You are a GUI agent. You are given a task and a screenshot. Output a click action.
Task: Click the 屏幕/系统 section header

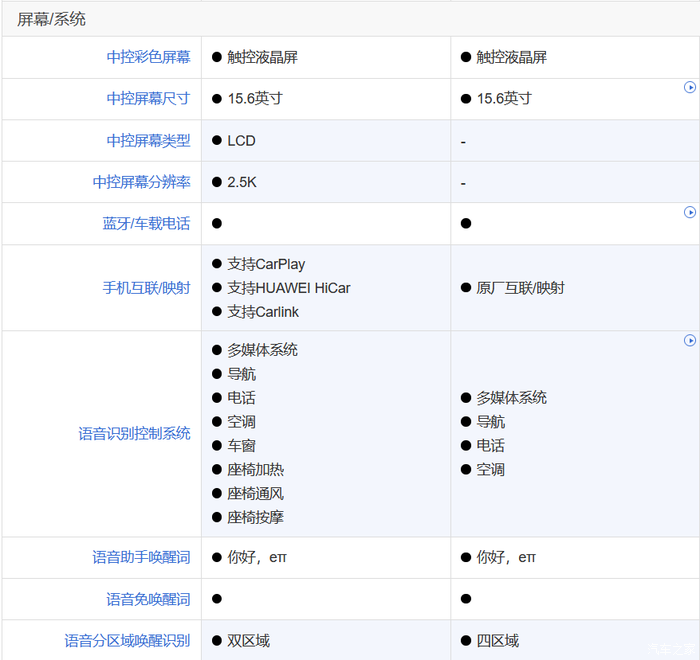pos(52,19)
